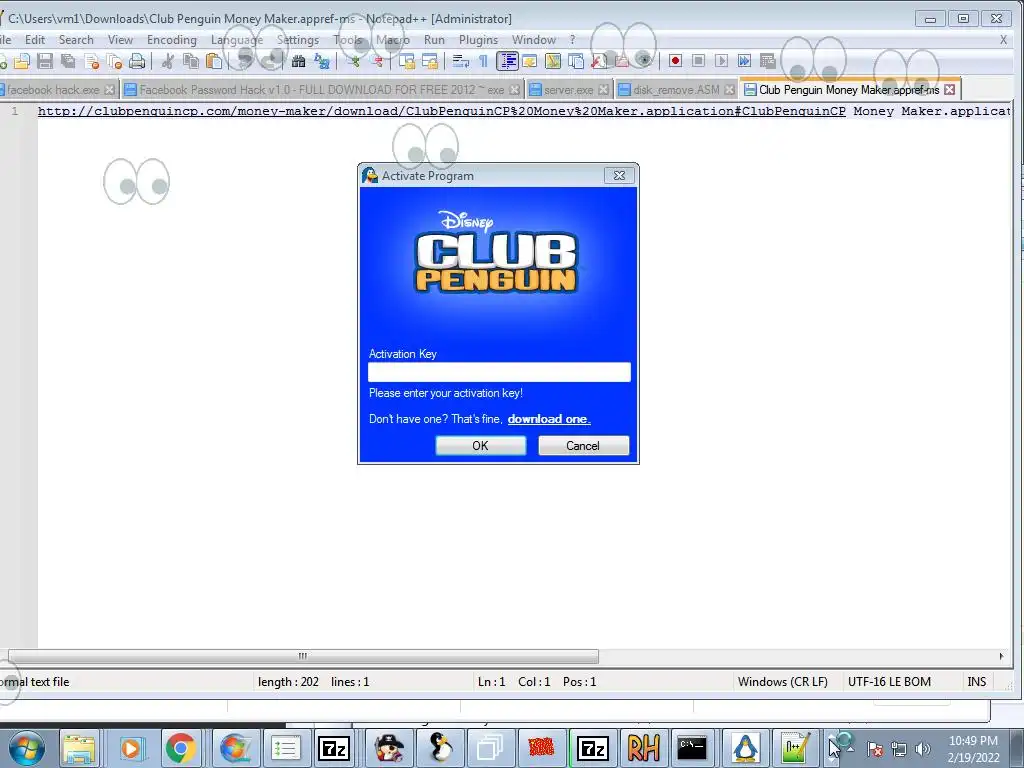Open the View menu
This screenshot has width=1024, height=768.
click(x=120, y=40)
